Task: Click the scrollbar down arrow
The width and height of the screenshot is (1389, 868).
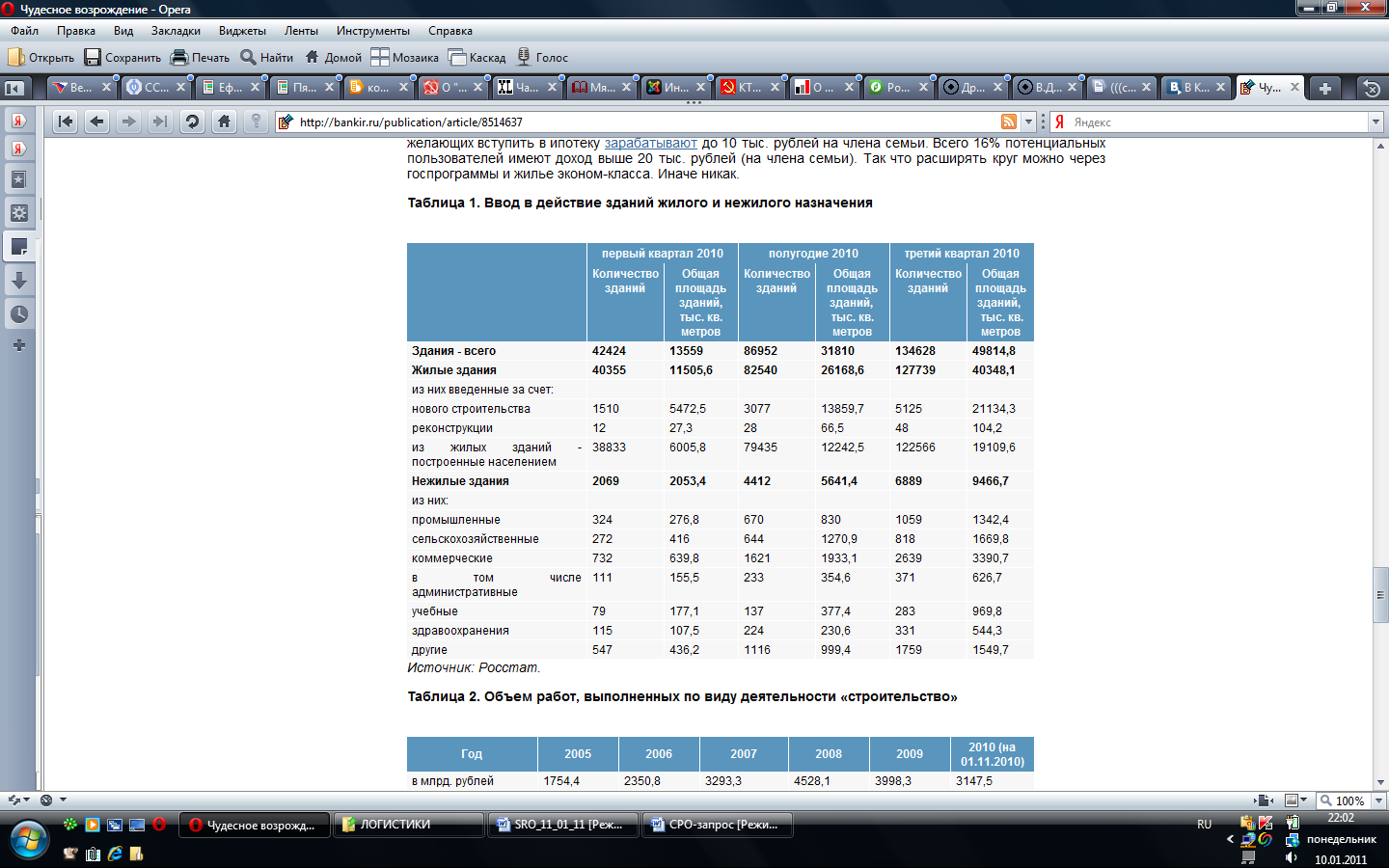Action: coord(1380,783)
